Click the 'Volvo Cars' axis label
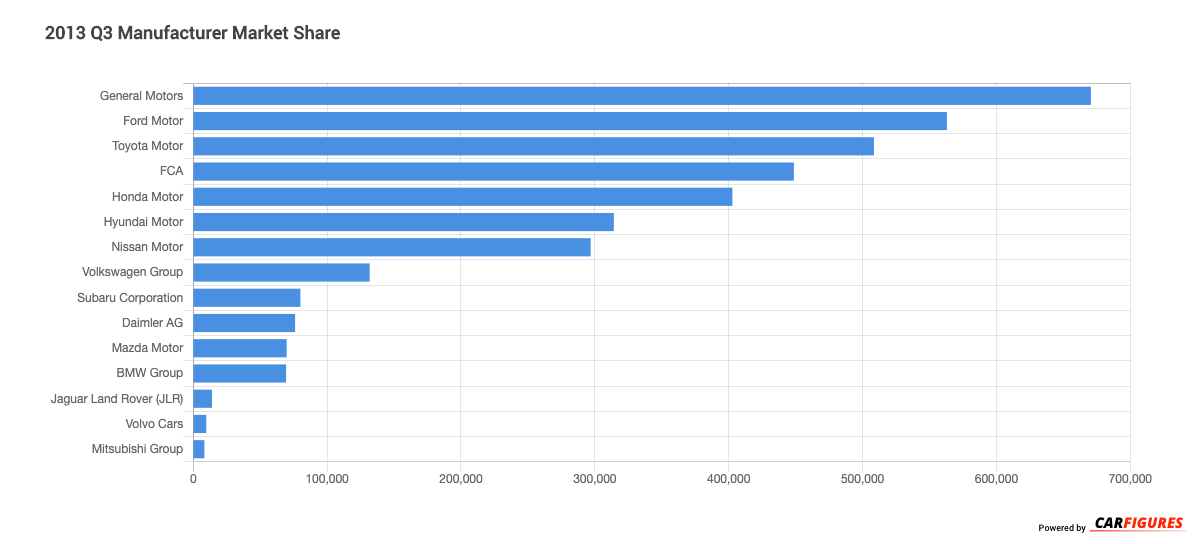This screenshot has height=544, width=1200. pos(154,424)
